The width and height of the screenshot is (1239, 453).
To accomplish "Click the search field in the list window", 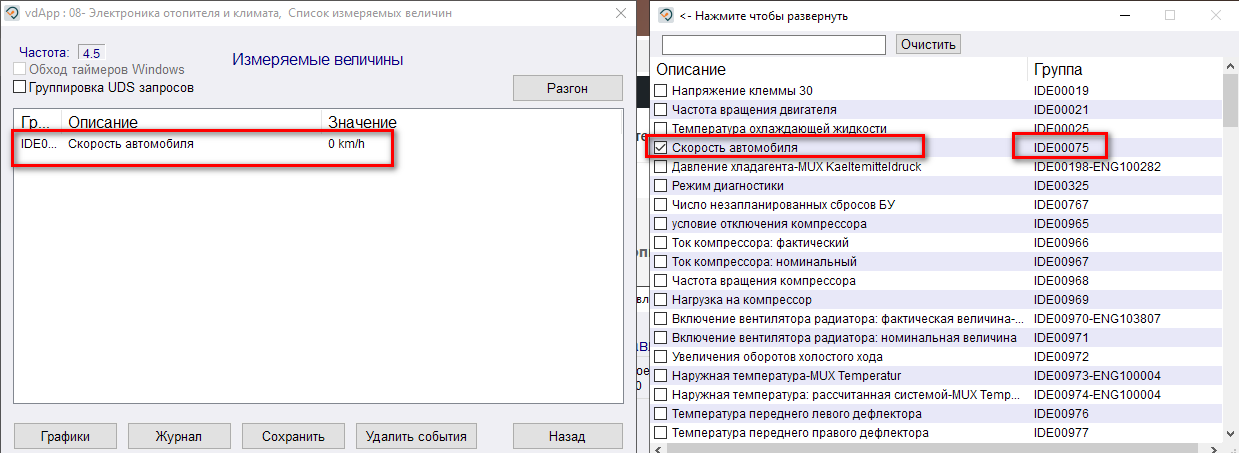I will tap(774, 44).
